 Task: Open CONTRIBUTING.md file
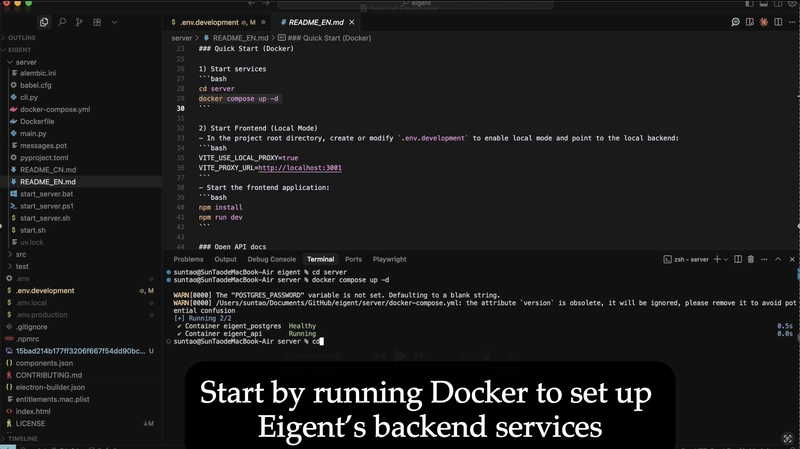(x=48, y=375)
